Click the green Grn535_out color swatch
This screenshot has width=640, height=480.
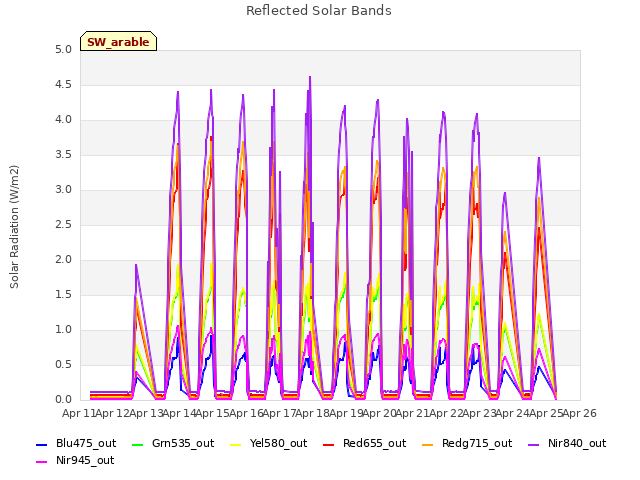(x=138, y=444)
